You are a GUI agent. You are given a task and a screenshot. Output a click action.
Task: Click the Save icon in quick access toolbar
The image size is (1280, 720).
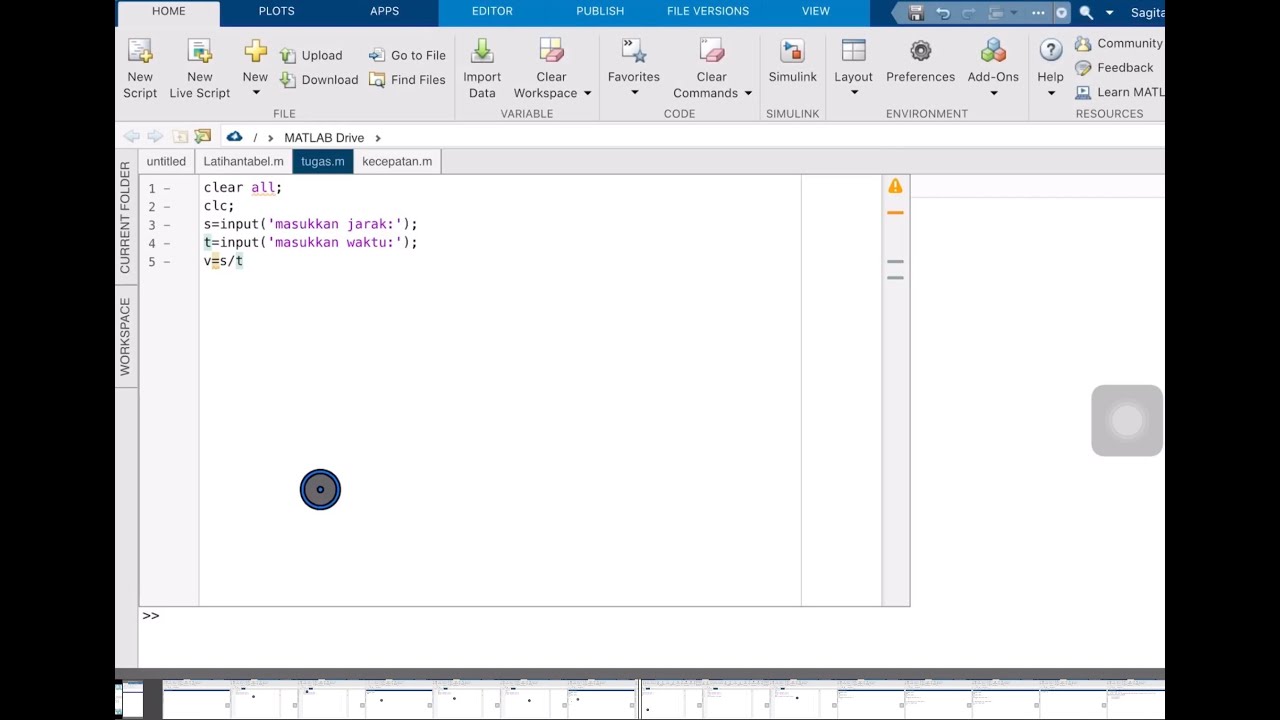click(x=916, y=13)
